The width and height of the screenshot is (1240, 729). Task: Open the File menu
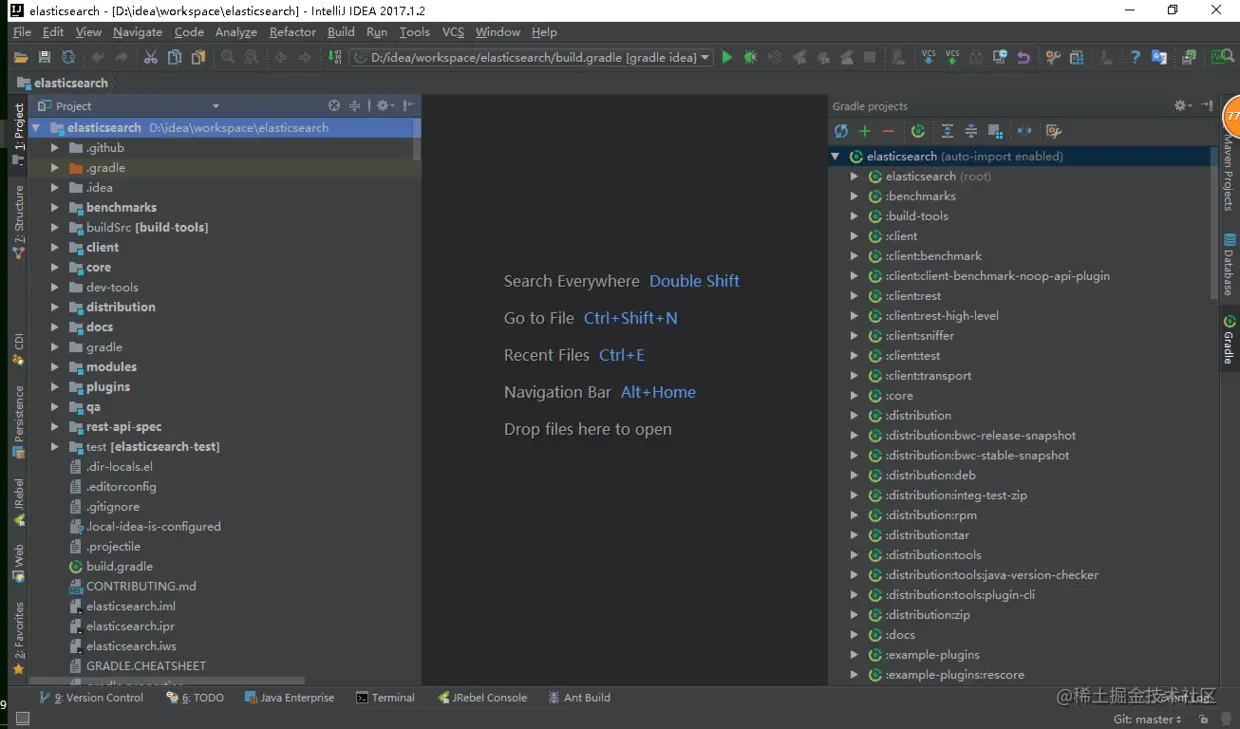click(x=22, y=32)
